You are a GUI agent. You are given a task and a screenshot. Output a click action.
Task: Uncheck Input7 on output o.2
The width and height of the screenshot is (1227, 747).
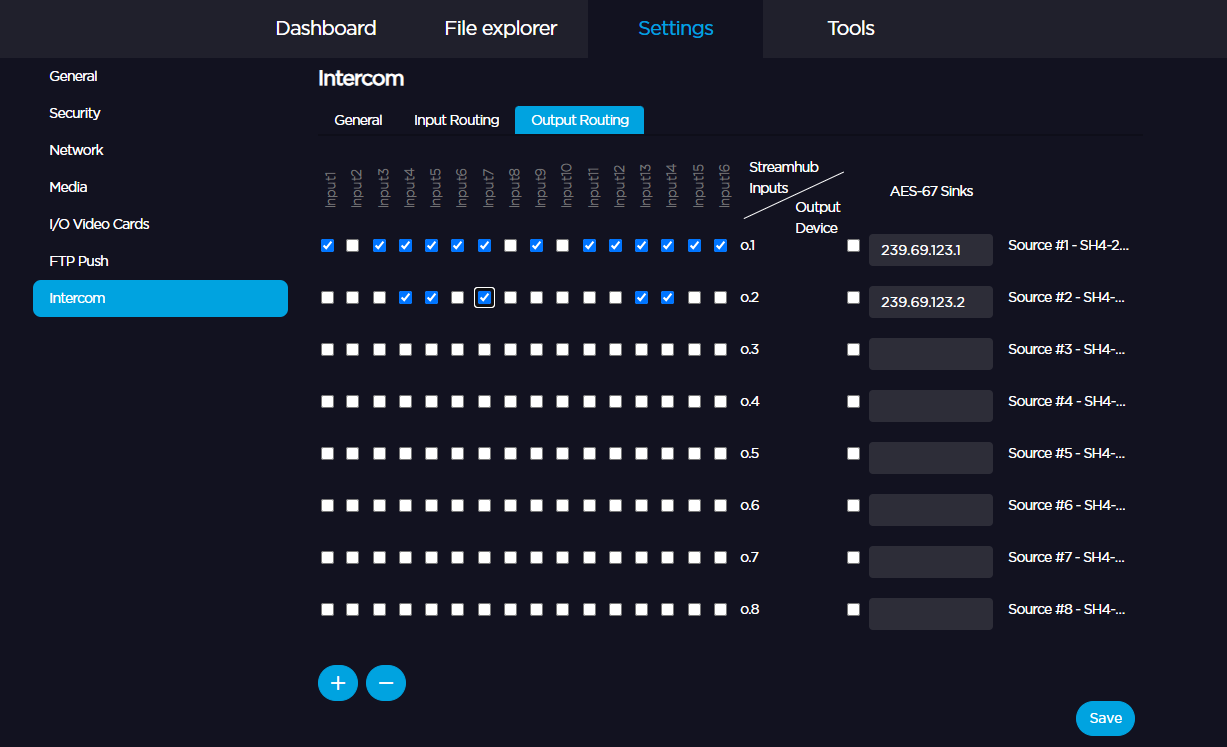click(484, 297)
